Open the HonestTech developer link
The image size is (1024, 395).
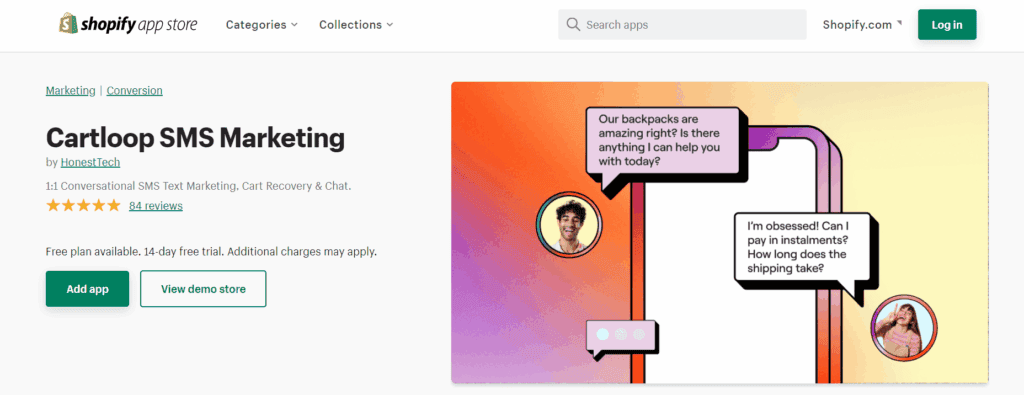point(90,162)
